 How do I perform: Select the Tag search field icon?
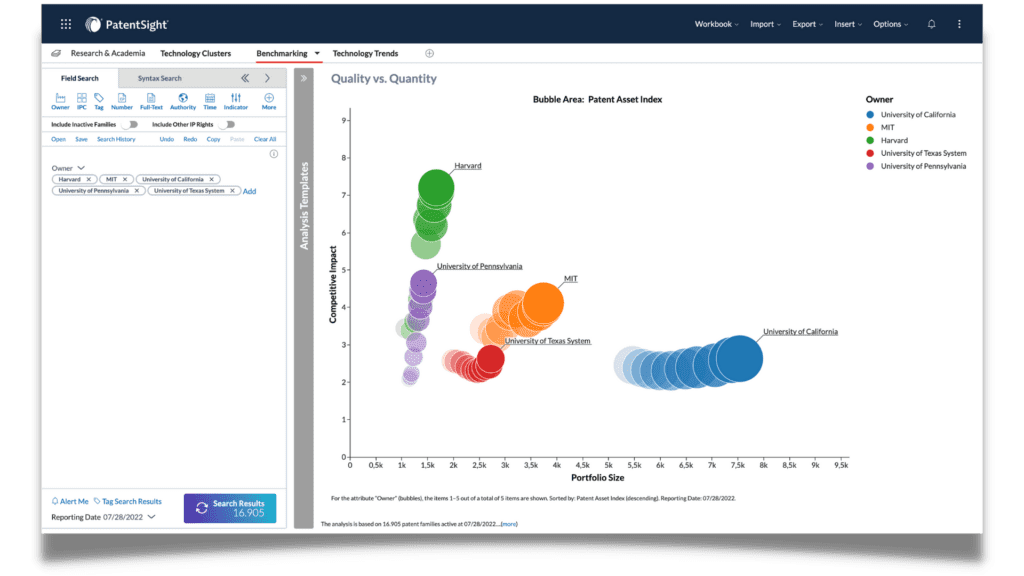(99, 101)
